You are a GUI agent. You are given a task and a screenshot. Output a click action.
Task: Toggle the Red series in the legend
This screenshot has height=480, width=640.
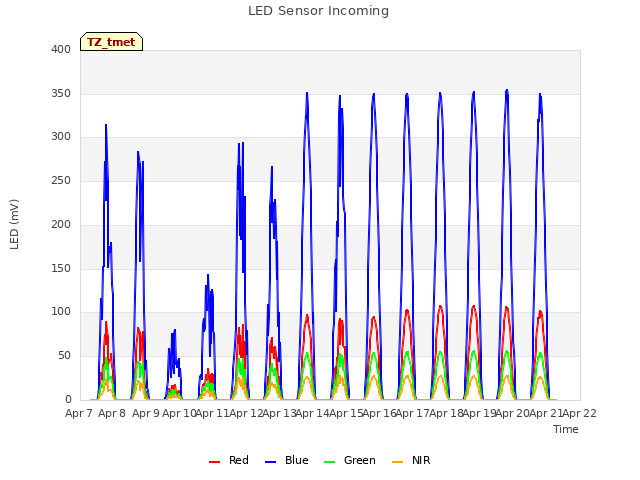point(229,460)
